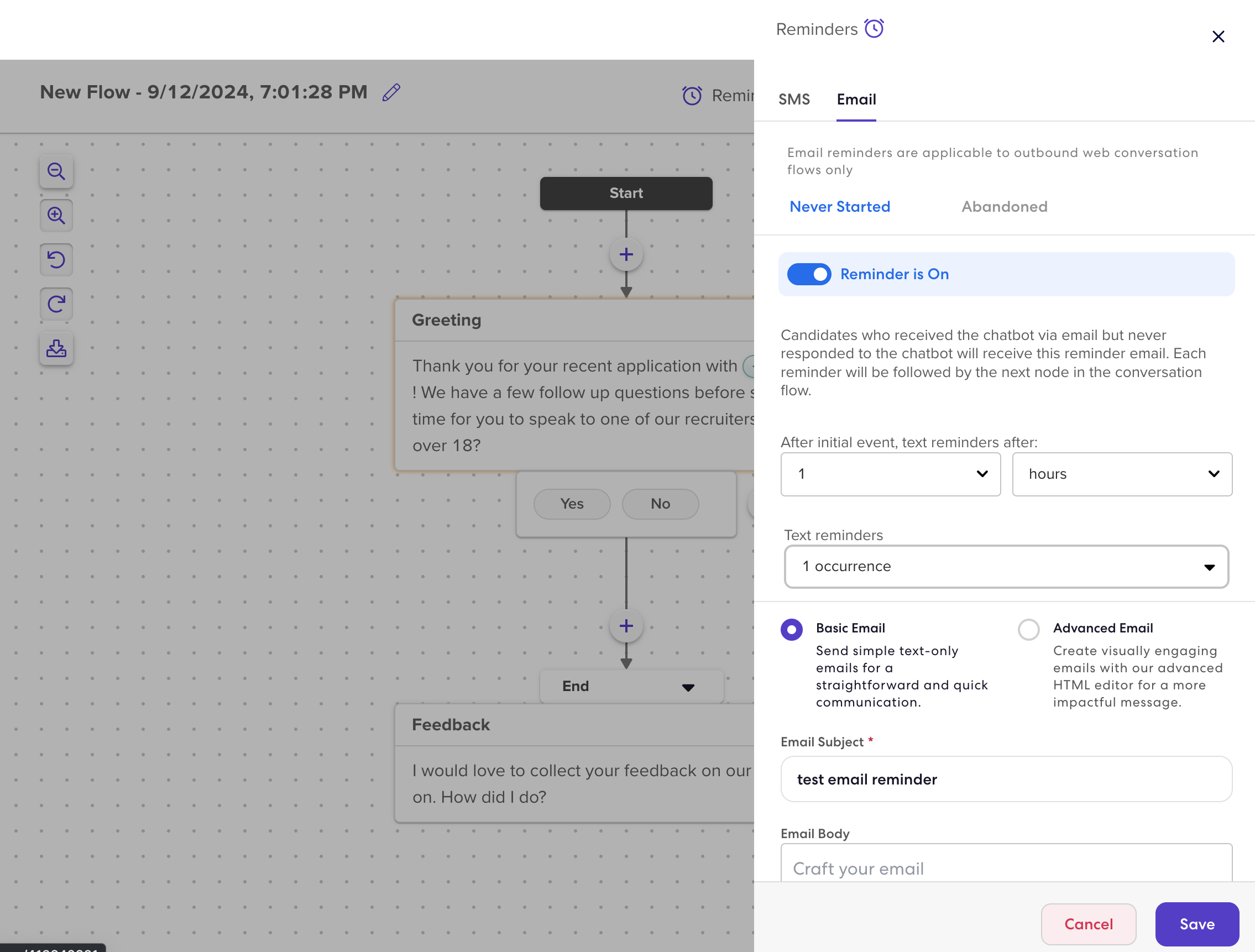The width and height of the screenshot is (1255, 952).
Task: Add a node above End
Action: (626, 626)
